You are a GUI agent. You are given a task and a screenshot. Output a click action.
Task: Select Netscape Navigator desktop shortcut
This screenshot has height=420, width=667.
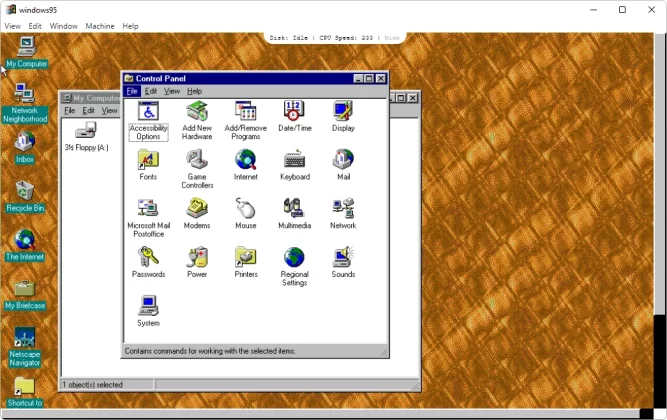point(25,337)
